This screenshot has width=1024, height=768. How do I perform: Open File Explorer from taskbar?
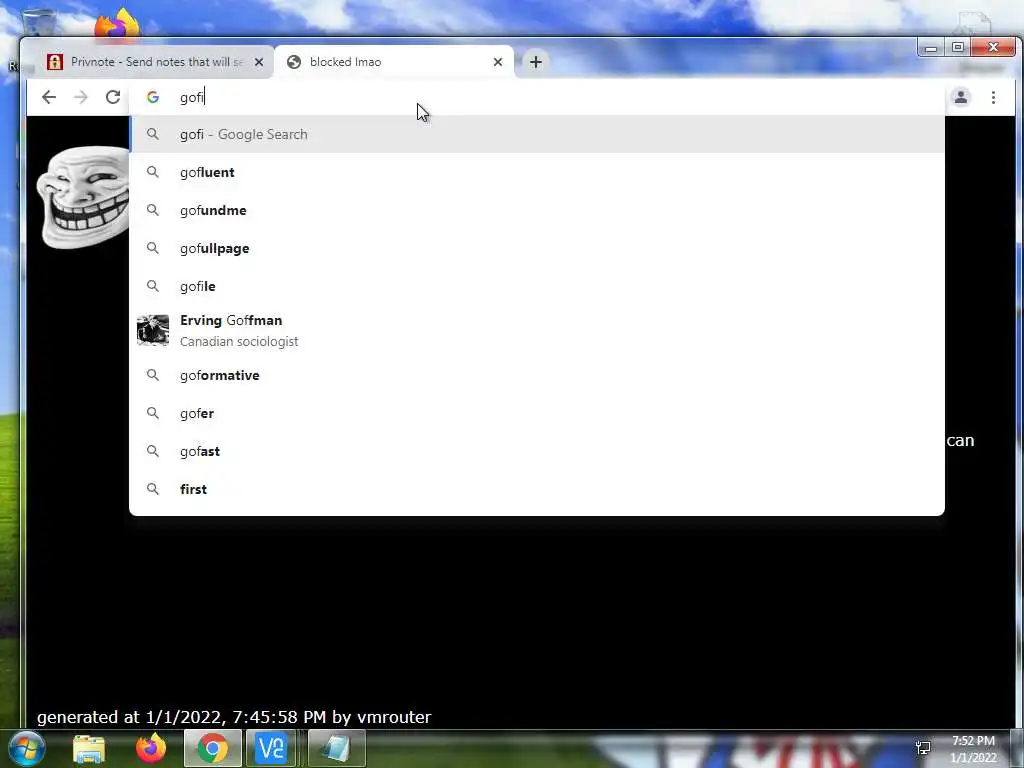(89, 749)
